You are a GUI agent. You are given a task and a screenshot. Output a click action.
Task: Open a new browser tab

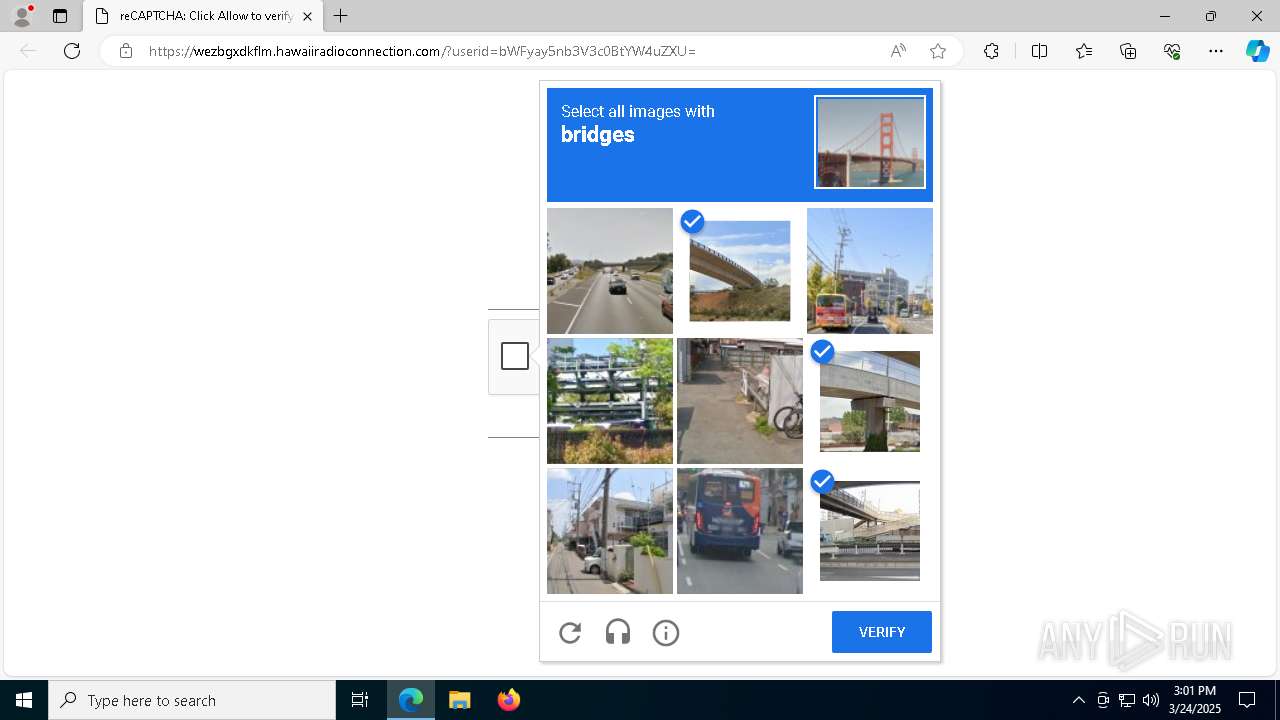pos(341,16)
